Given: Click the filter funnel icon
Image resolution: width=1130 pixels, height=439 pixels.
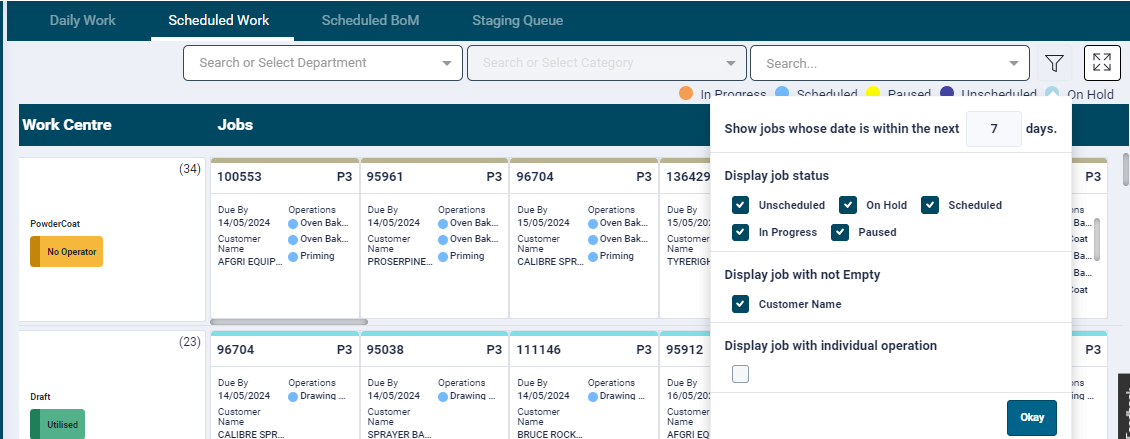Looking at the screenshot, I should click(1053, 63).
